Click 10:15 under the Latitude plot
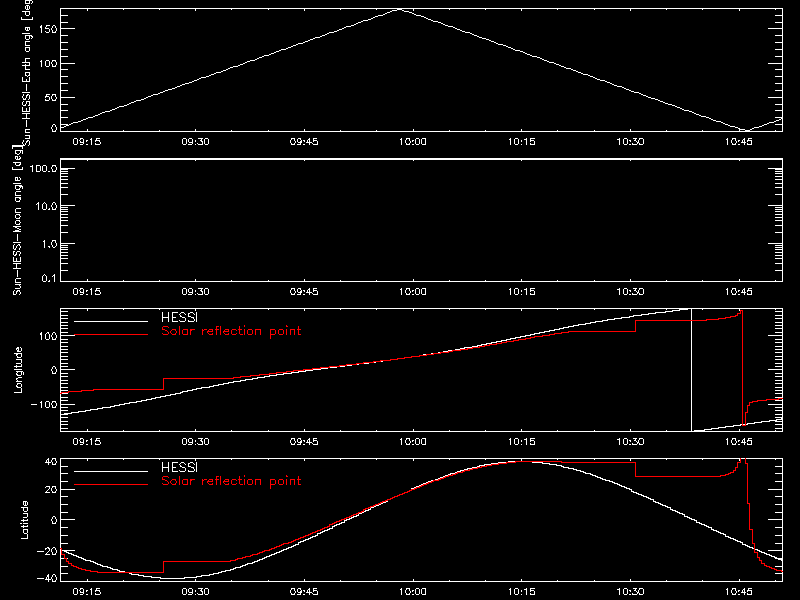800x600 pixels. 521,591
